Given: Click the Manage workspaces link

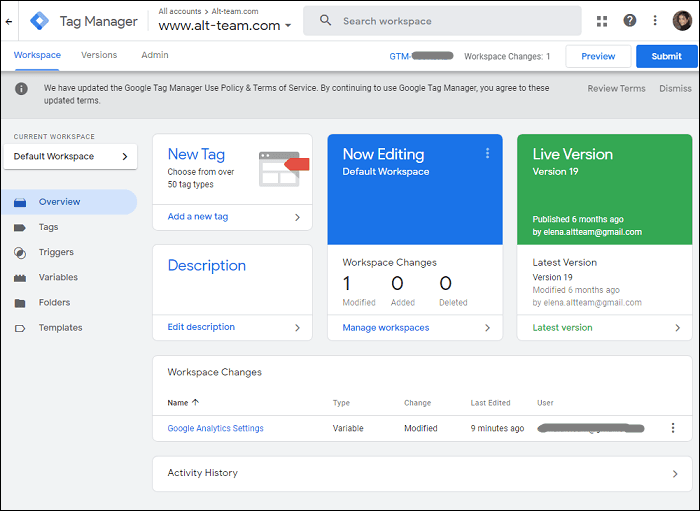Looking at the screenshot, I should [386, 328].
